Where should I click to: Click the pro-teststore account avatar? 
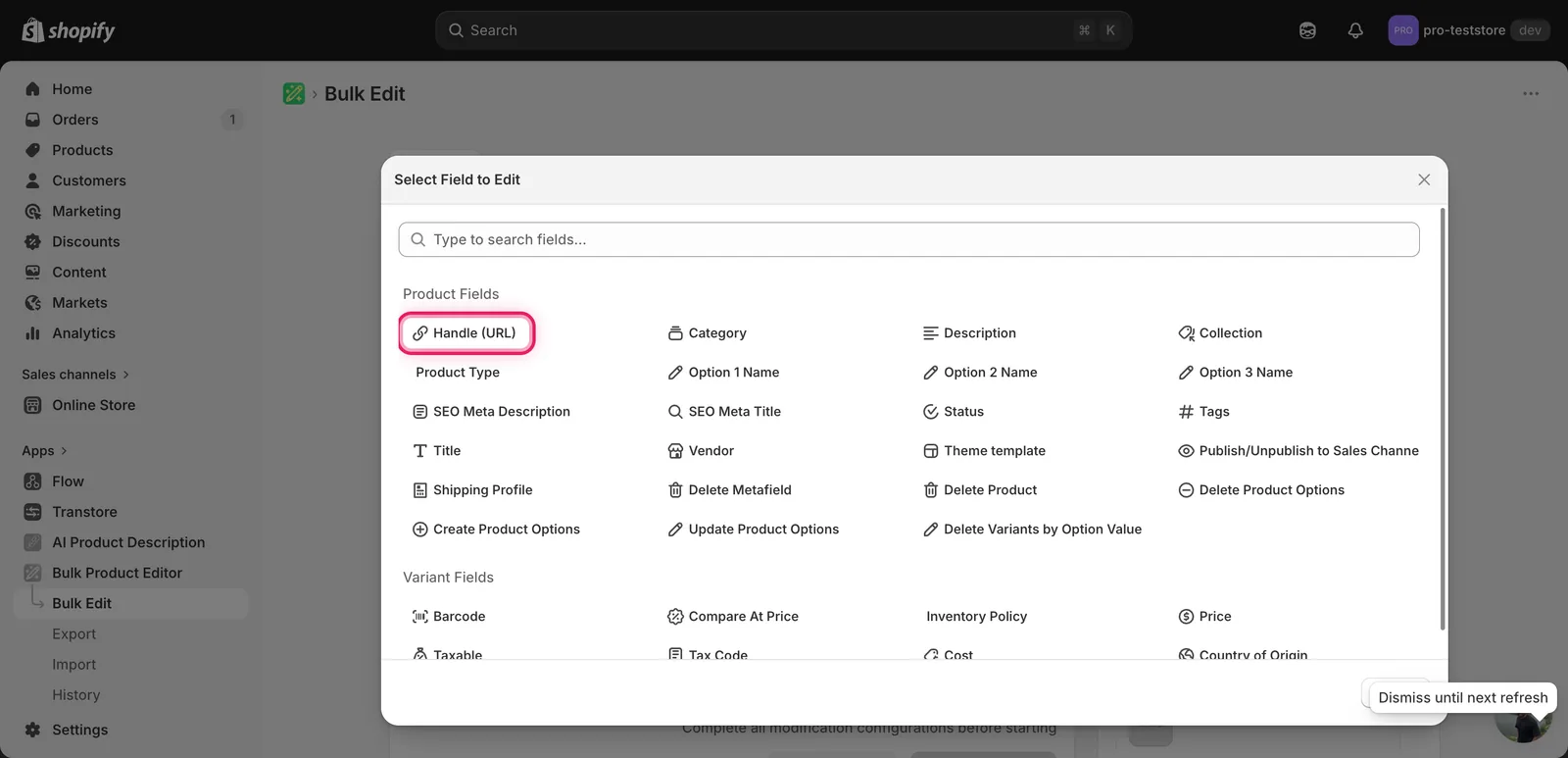click(x=1403, y=30)
